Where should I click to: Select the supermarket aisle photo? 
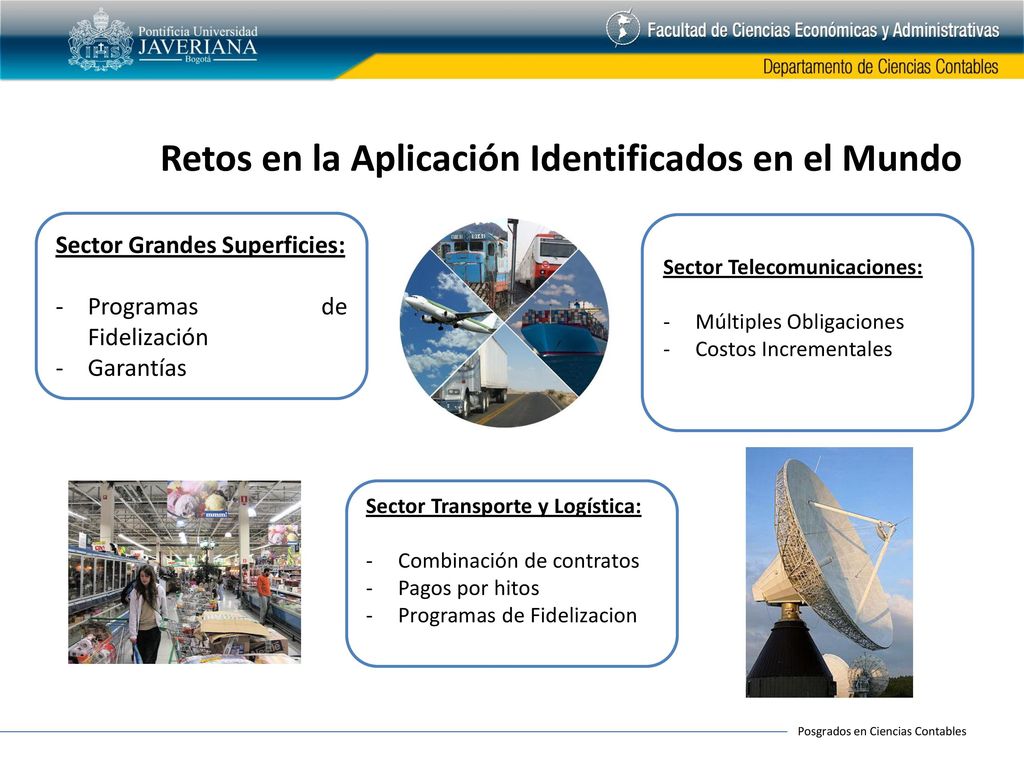coord(184,572)
